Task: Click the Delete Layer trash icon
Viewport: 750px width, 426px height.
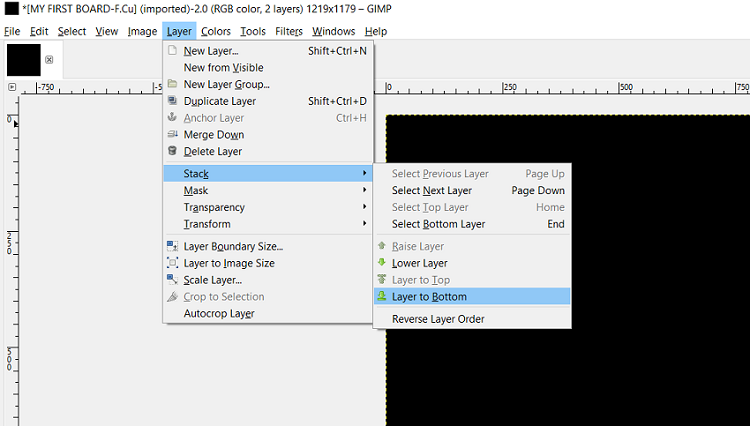Action: 172,151
